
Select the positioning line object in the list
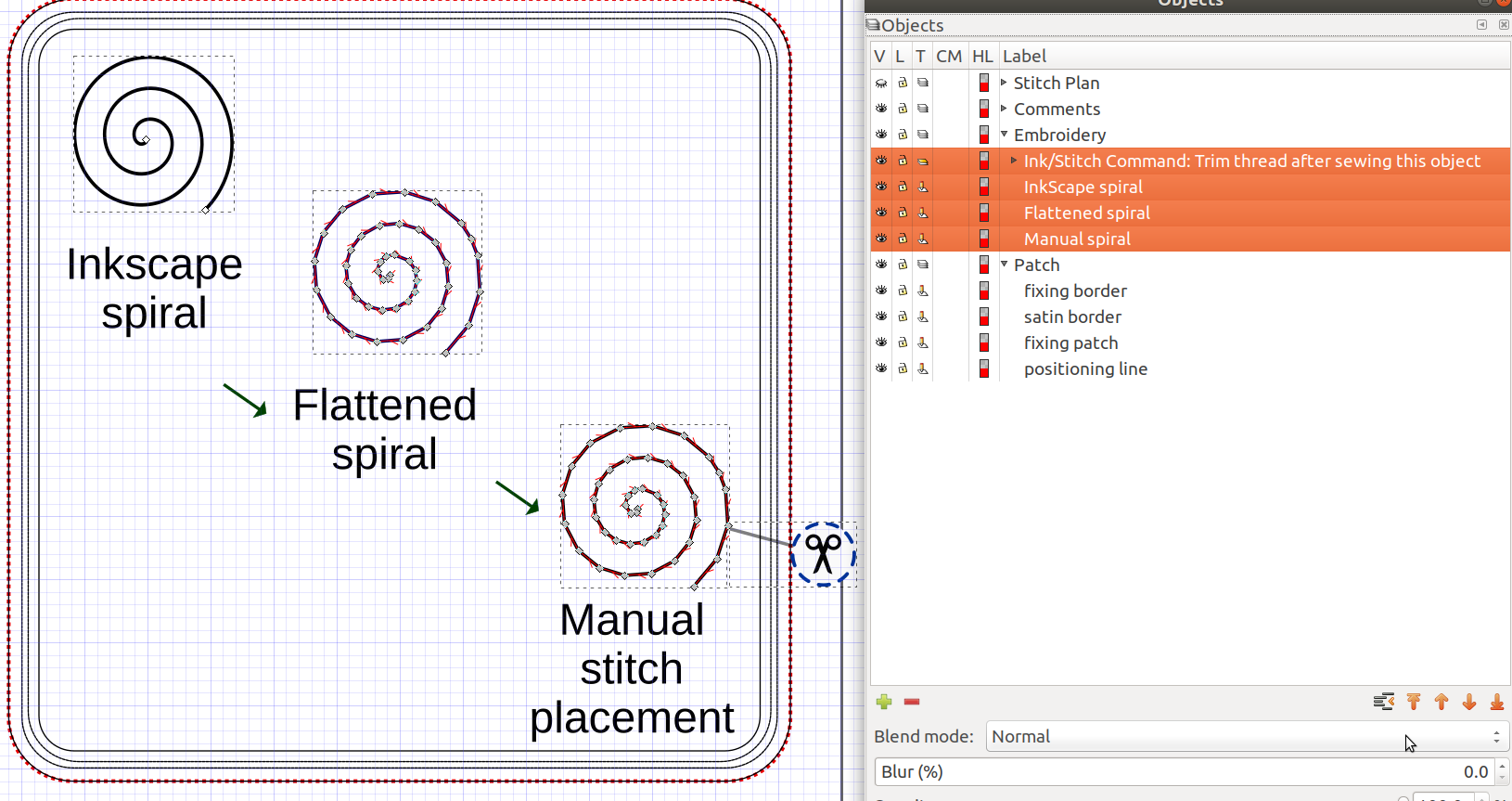click(x=1085, y=368)
